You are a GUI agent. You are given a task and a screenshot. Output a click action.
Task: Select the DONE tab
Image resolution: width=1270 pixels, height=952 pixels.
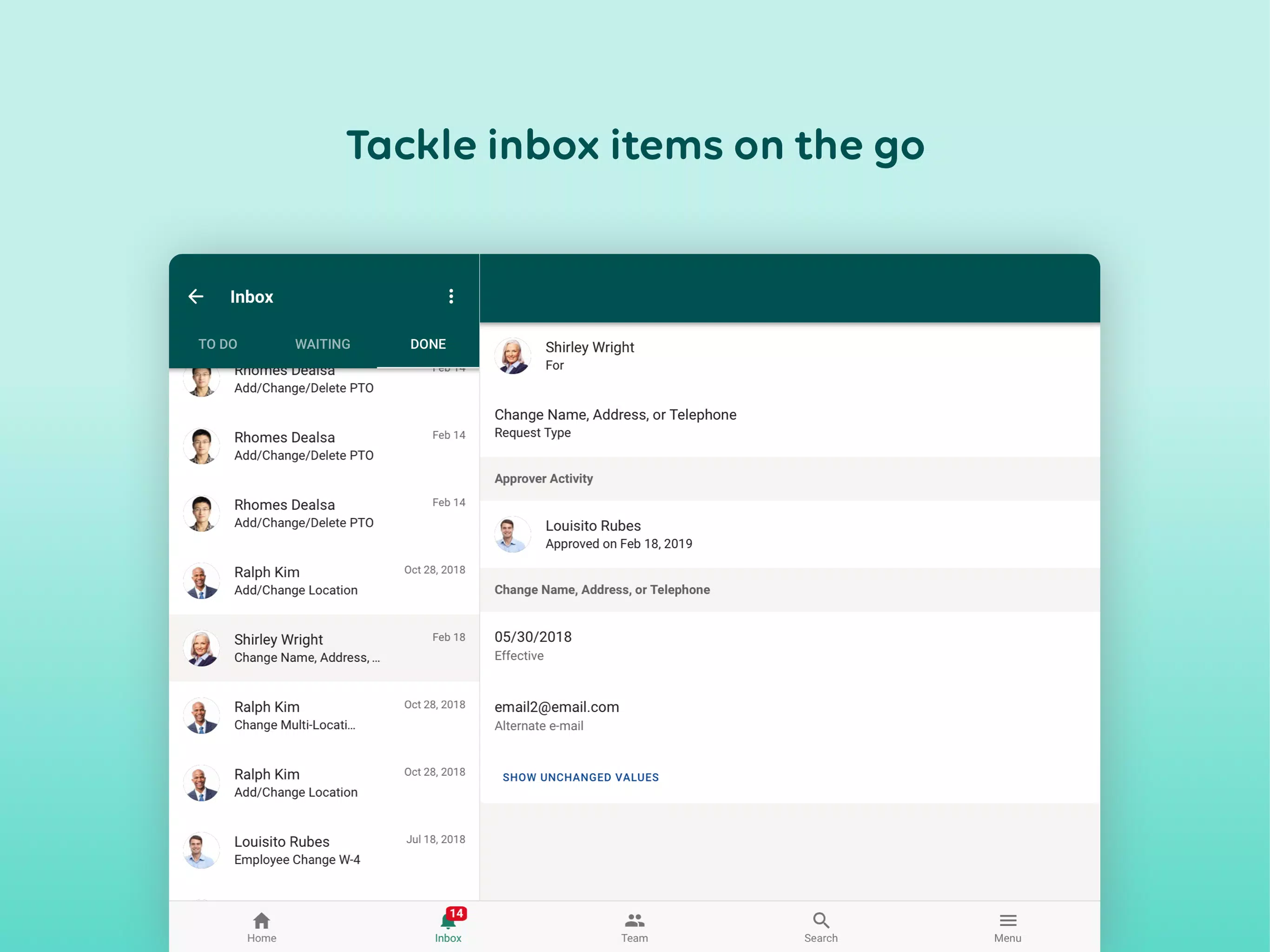pos(428,344)
